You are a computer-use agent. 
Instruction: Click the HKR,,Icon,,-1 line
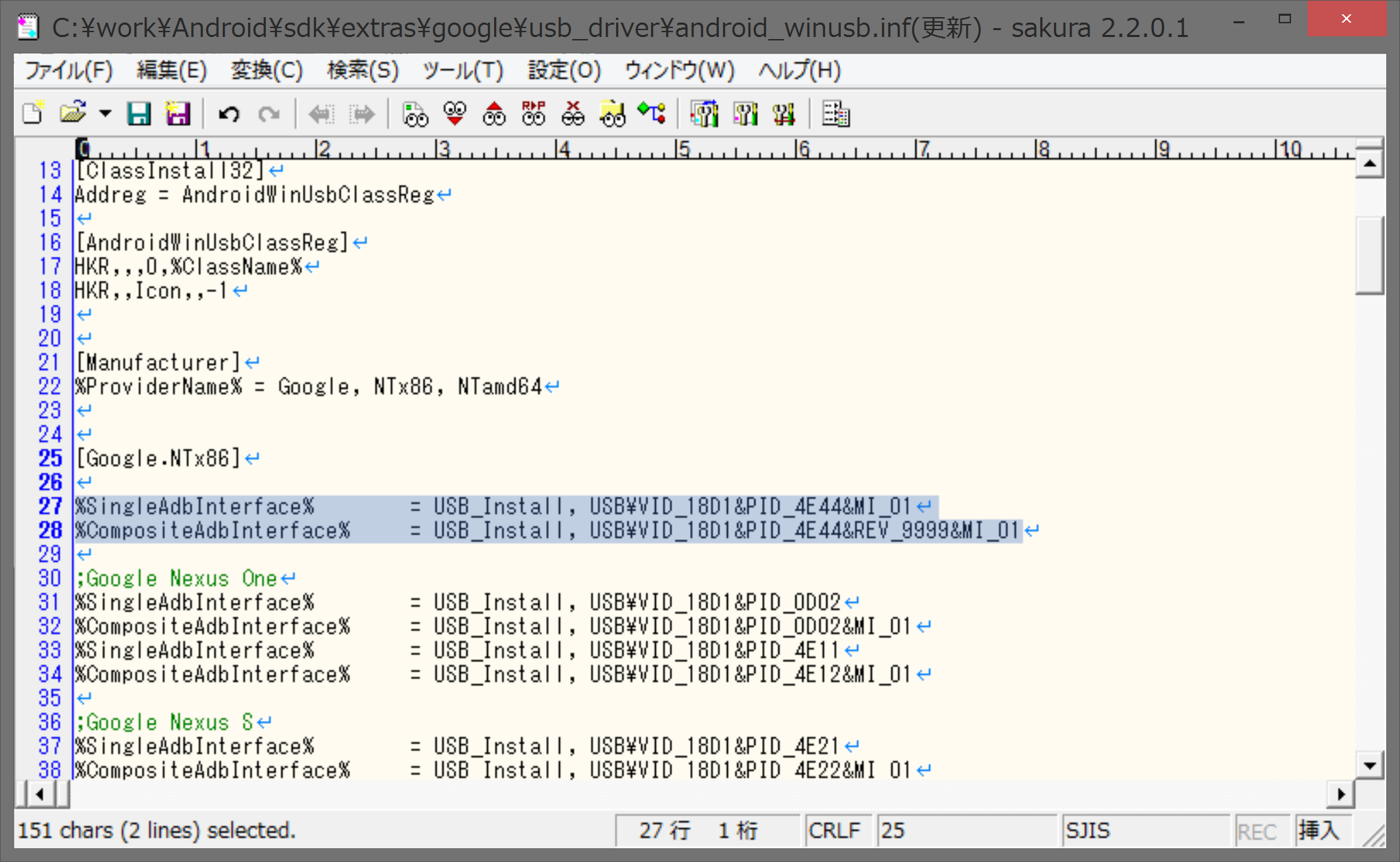151,291
